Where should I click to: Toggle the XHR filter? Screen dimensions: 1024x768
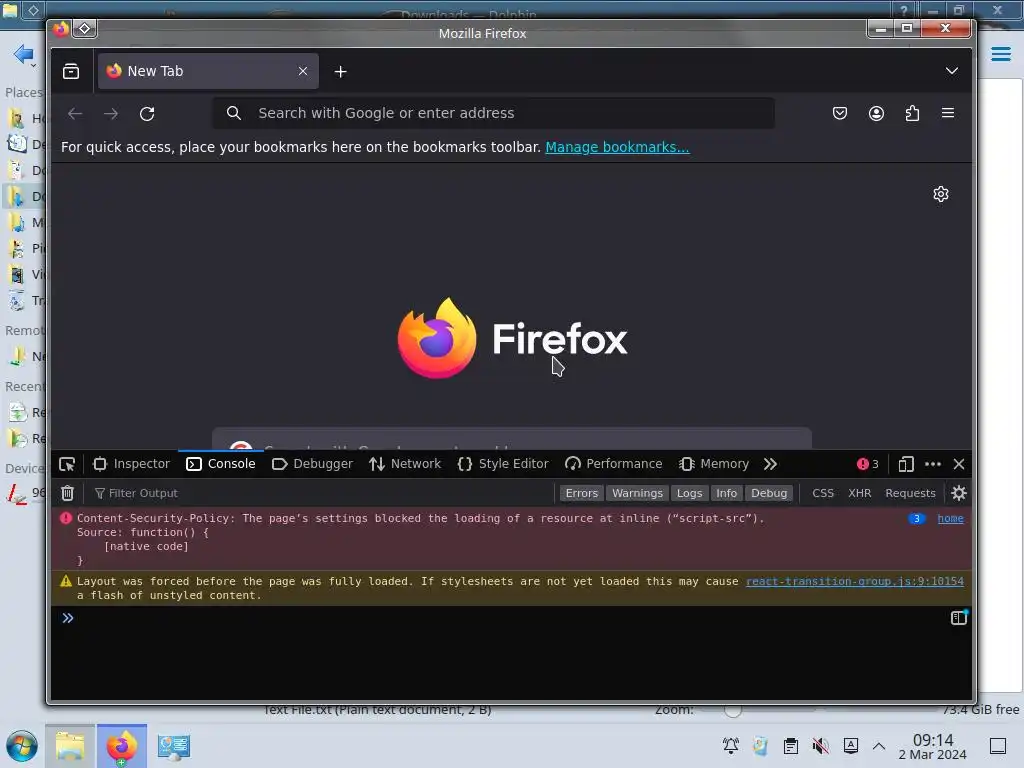tap(859, 493)
